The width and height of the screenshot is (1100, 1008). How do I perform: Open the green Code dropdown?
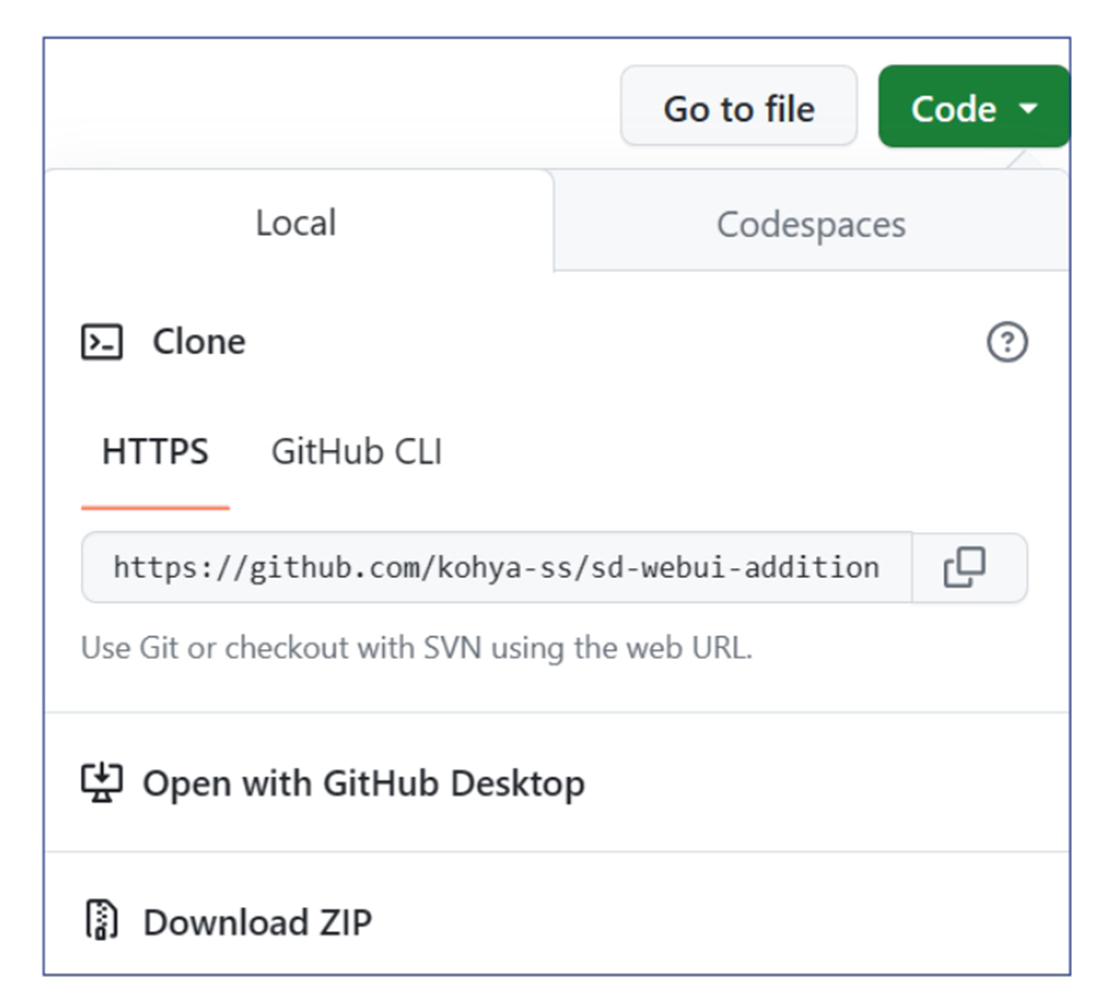tap(974, 107)
